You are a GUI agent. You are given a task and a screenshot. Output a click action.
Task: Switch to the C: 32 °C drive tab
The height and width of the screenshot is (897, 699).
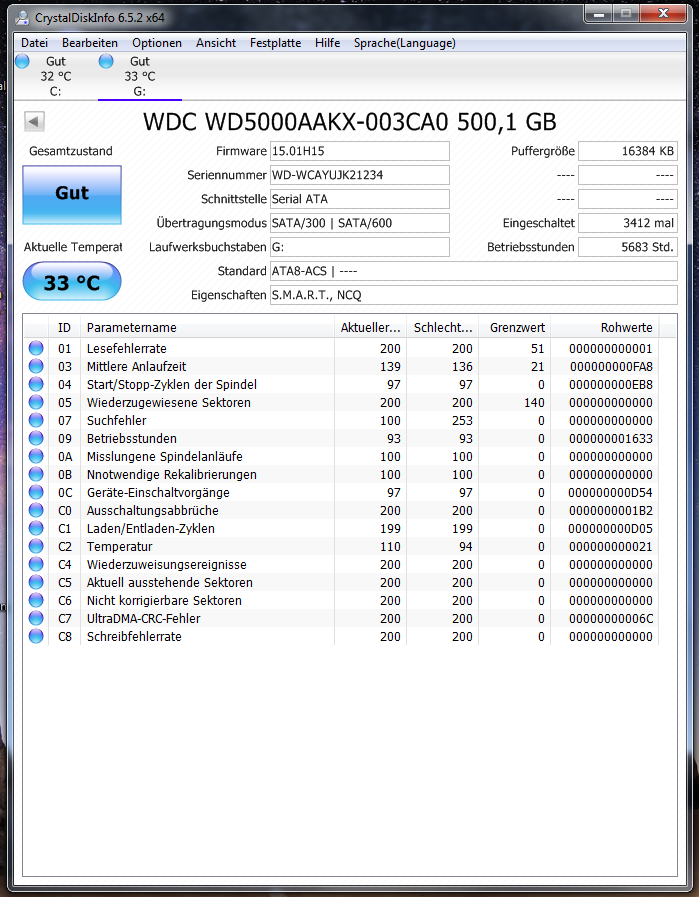[55, 77]
